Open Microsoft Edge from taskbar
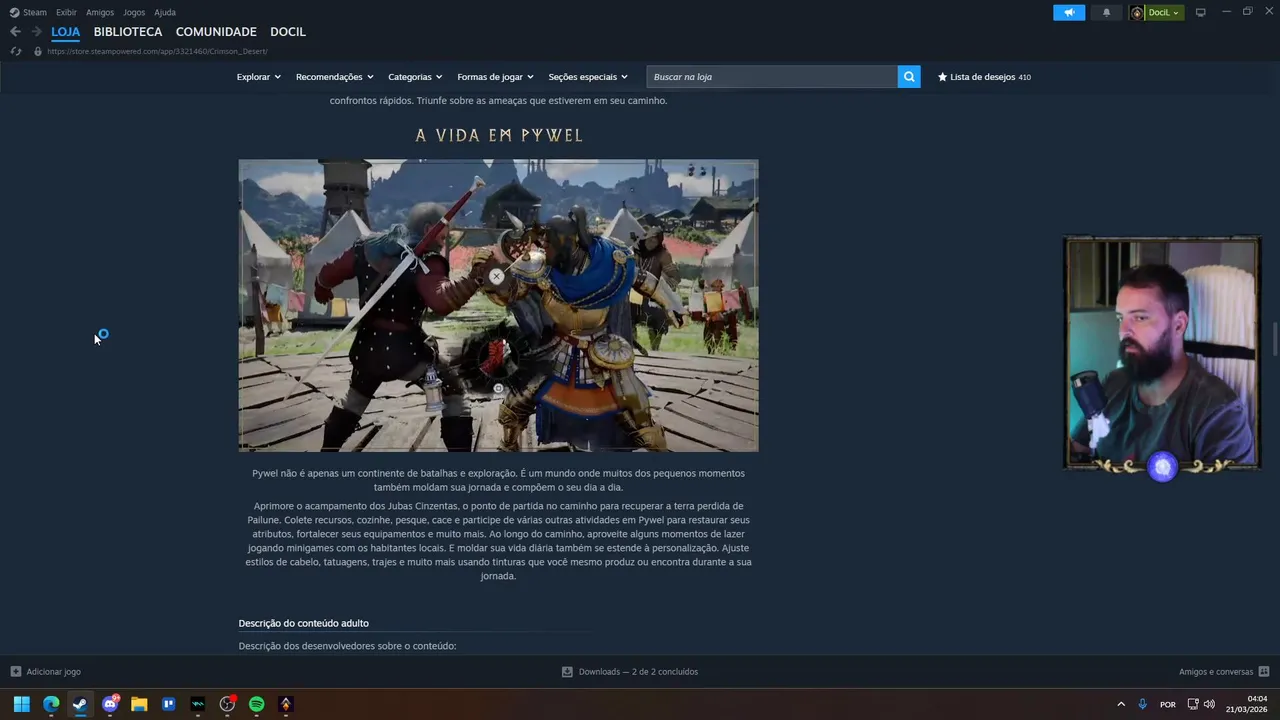This screenshot has width=1280, height=720. [x=51, y=704]
